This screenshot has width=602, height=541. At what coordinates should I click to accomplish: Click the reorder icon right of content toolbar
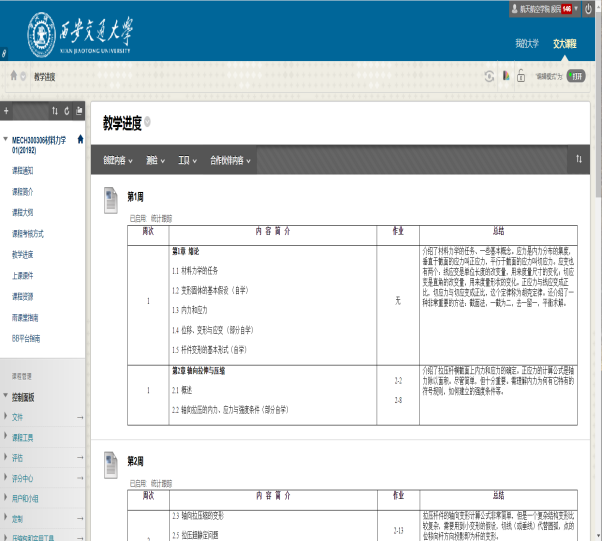tap(578, 159)
